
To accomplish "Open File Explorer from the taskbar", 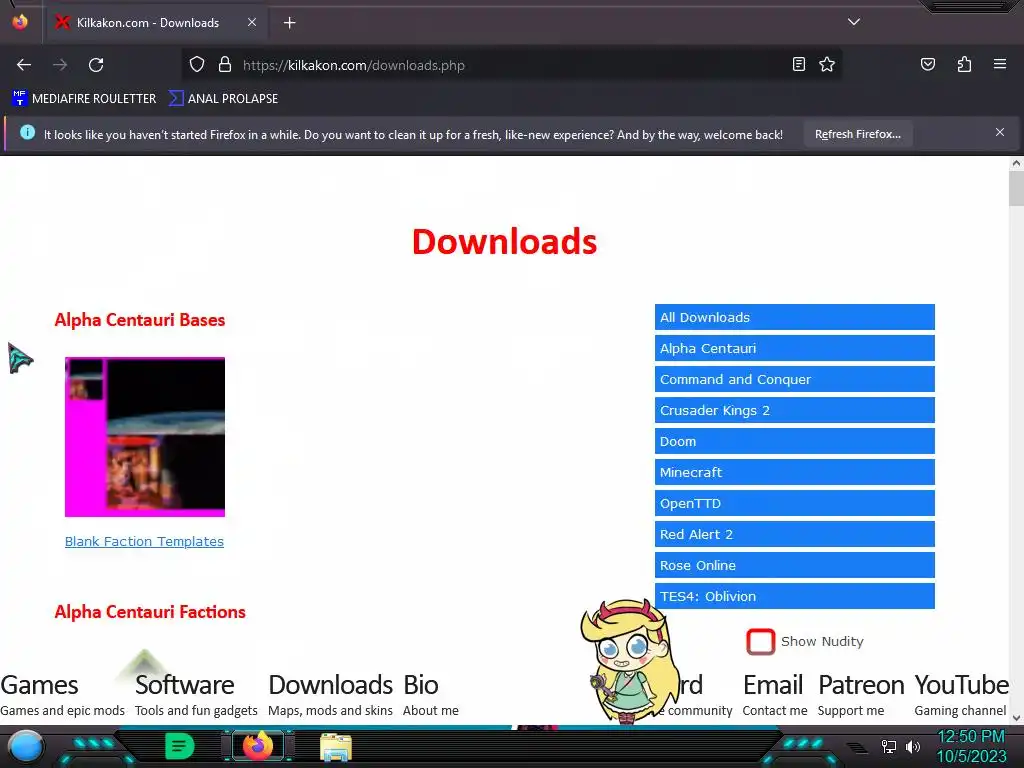I will pos(336,747).
